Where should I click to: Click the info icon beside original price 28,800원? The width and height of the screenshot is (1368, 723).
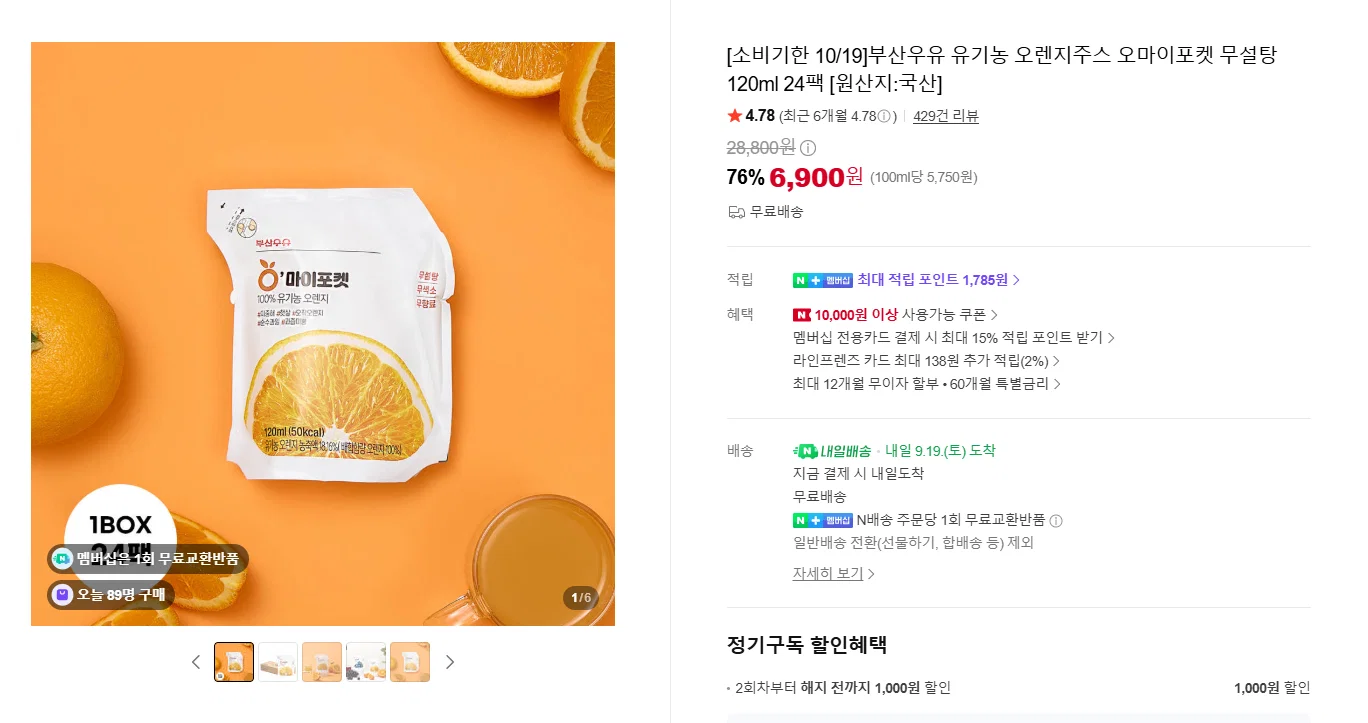[x=808, y=148]
